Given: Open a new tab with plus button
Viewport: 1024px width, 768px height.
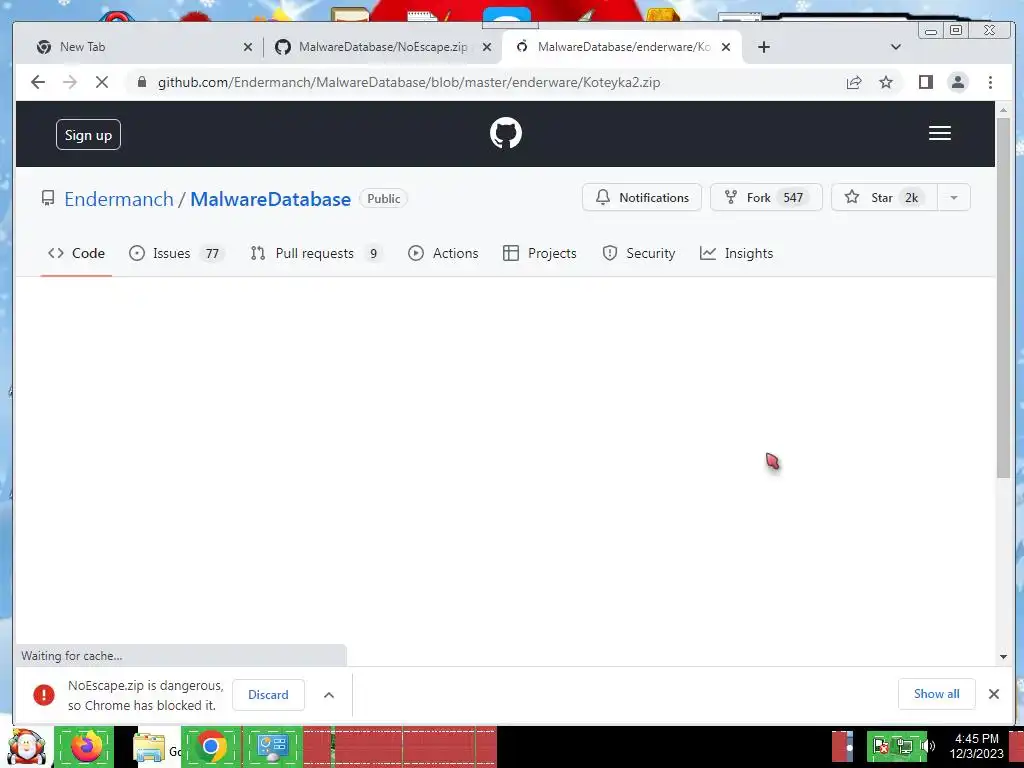Looking at the screenshot, I should (764, 47).
